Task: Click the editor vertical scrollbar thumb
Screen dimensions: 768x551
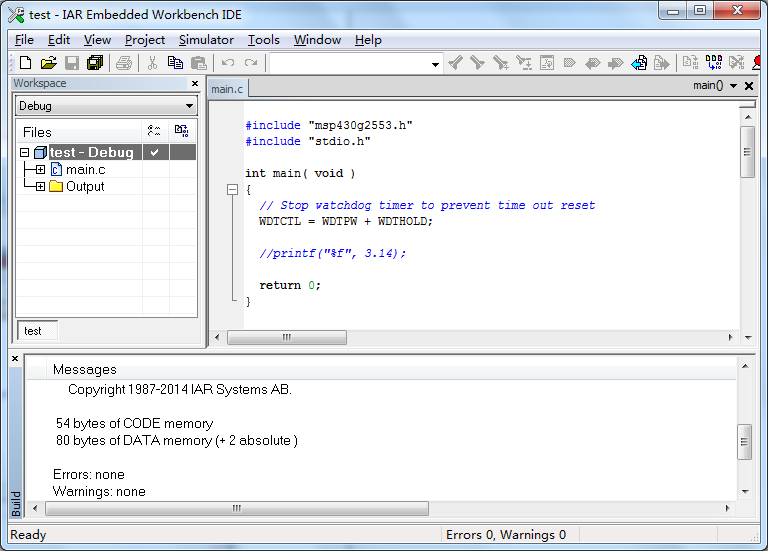Action: (x=747, y=152)
